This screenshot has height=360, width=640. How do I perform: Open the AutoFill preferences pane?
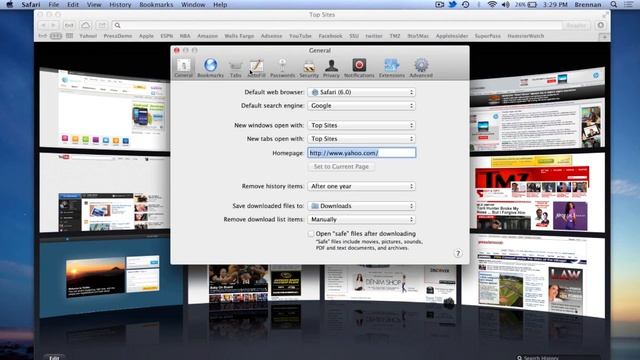[x=256, y=69]
